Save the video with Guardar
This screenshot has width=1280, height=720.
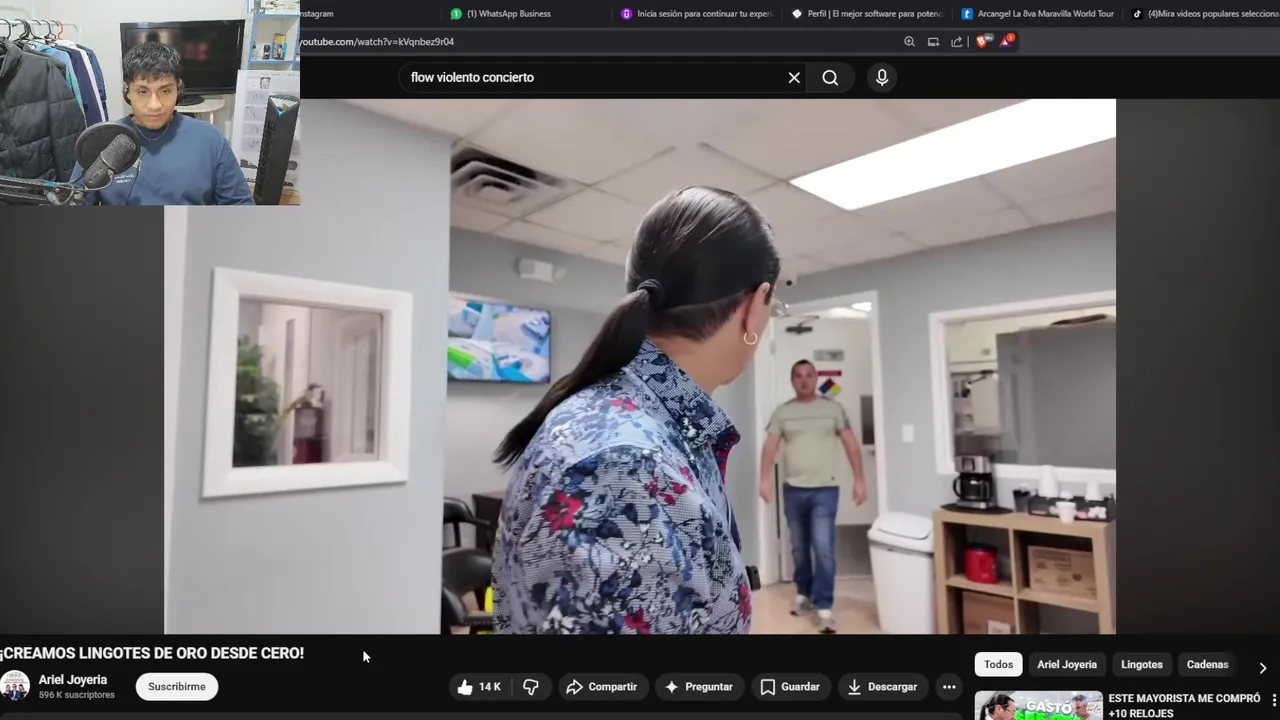click(x=789, y=687)
